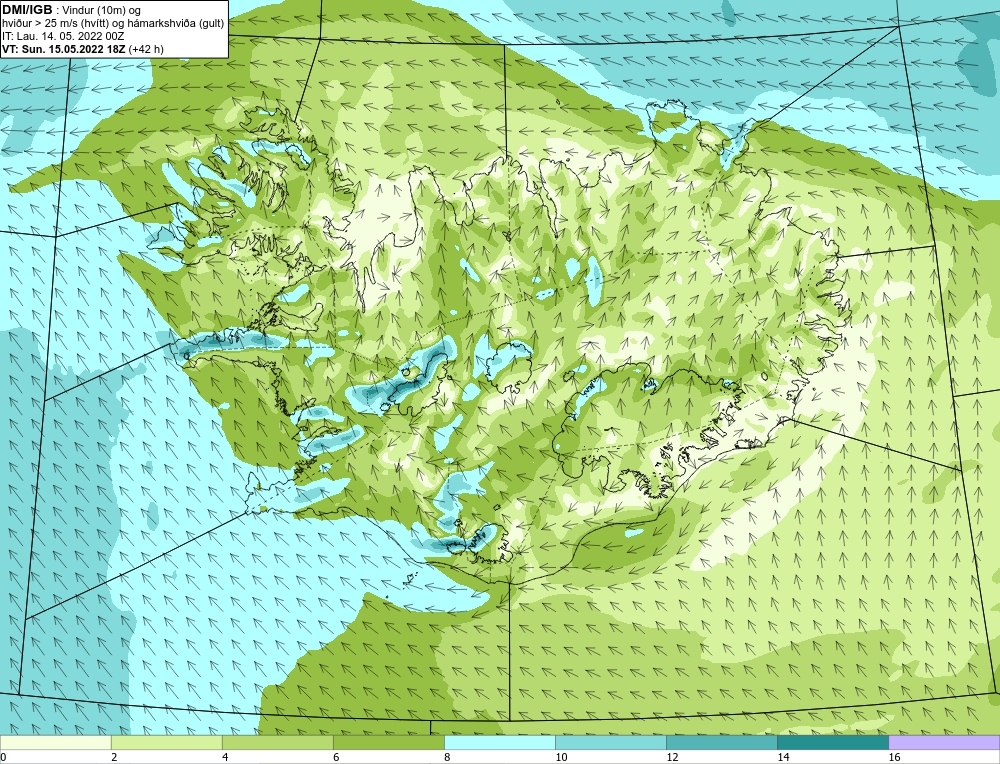Screen dimensions: 1000x764
Task: Click the 'Vindur (10m) og' label
Action: (103, 11)
